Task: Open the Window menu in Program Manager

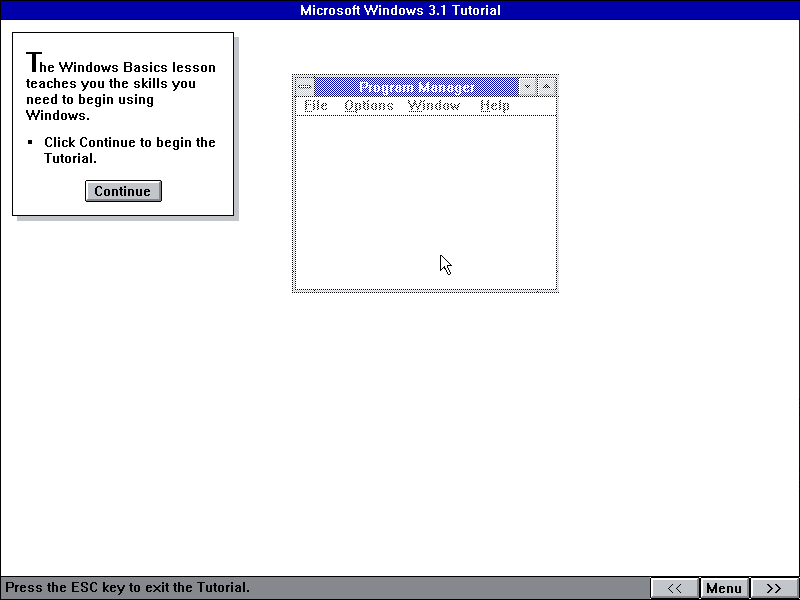Action: (434, 106)
